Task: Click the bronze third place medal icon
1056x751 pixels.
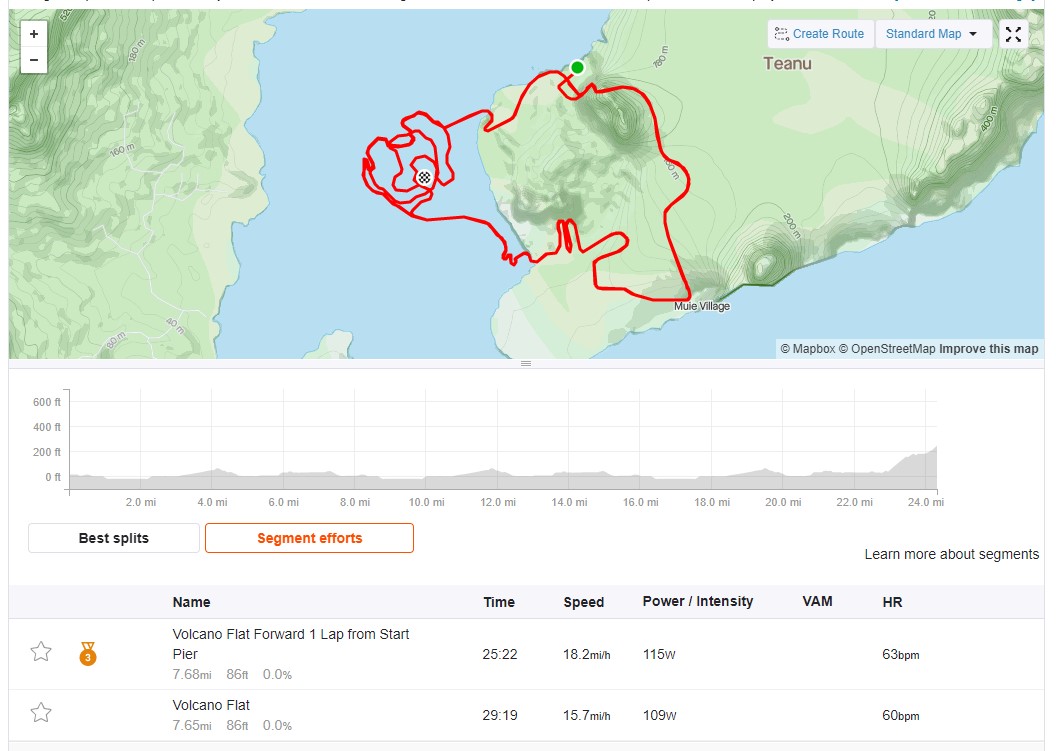Action: [88, 653]
